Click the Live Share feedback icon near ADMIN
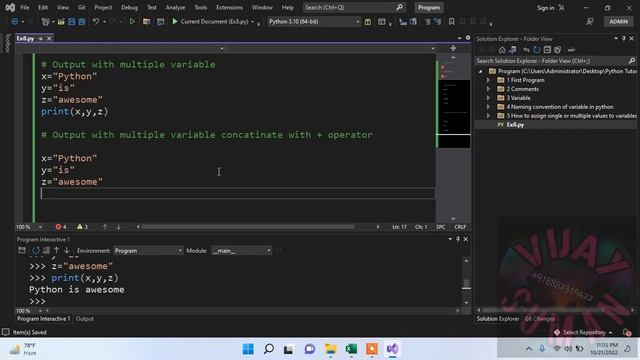The height and width of the screenshot is (360, 640). click(590, 22)
